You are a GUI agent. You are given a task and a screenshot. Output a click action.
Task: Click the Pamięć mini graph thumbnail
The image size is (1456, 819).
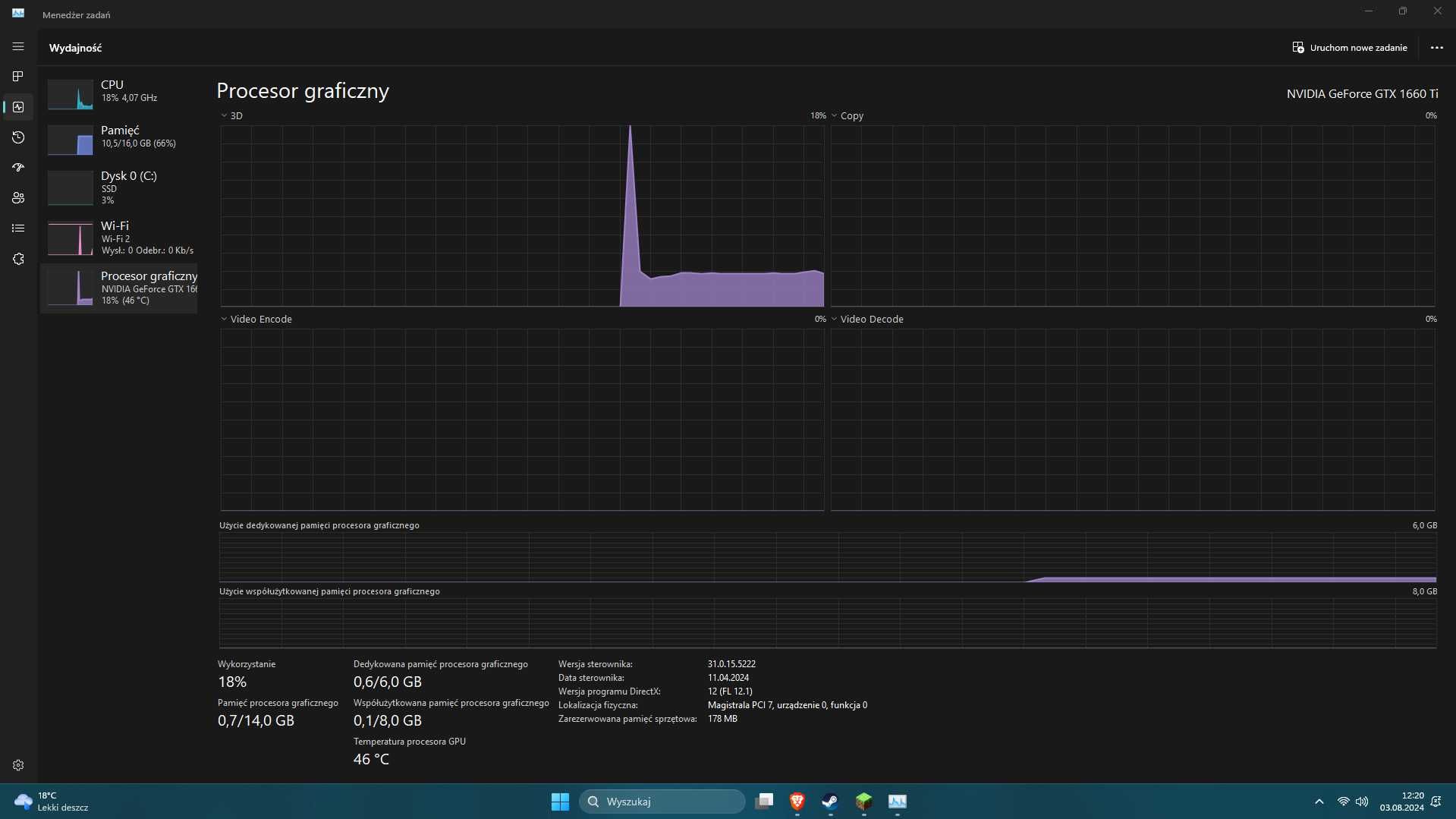71,140
